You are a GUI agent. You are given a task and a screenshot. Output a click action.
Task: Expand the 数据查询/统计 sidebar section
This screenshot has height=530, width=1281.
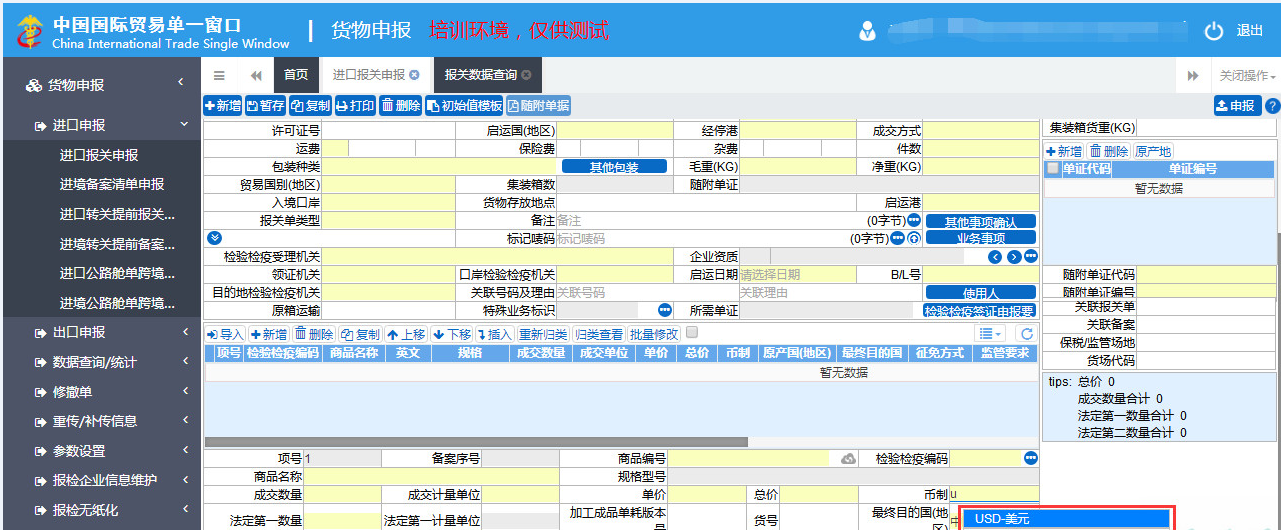(100, 362)
